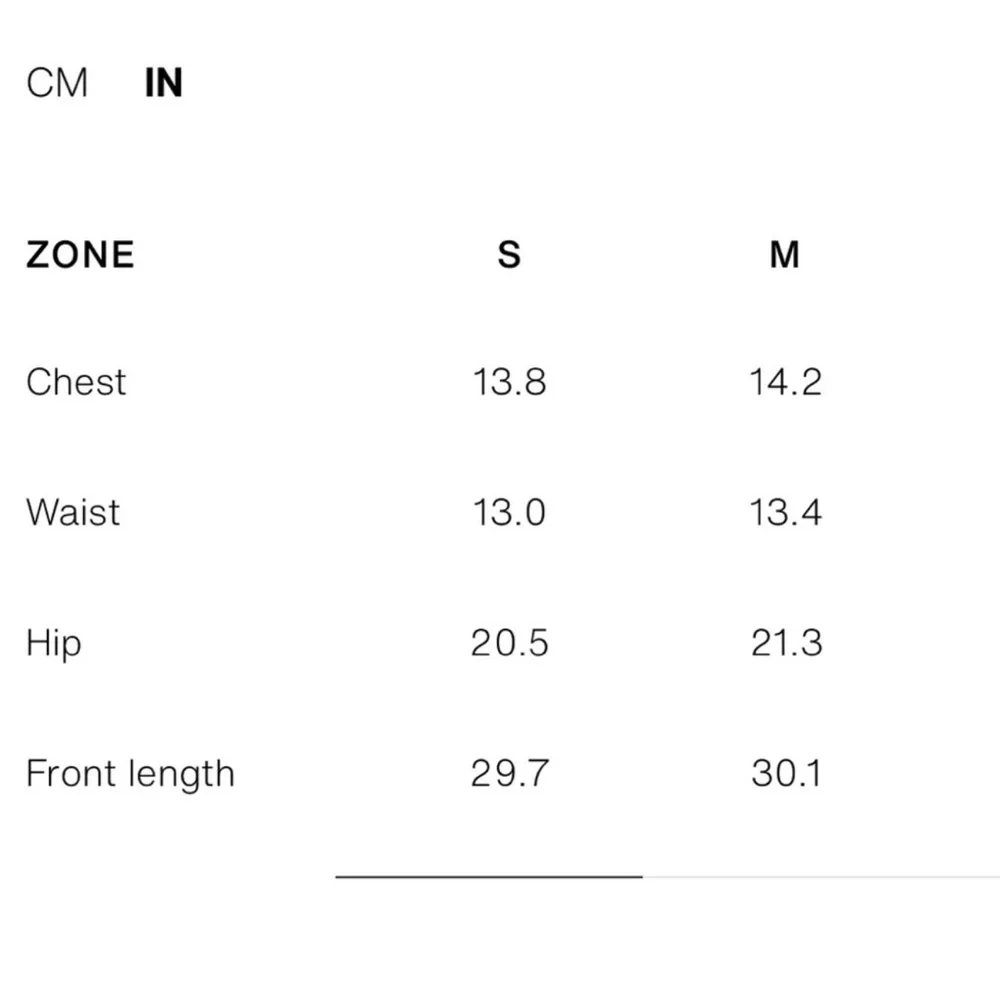This screenshot has height=1000, width=1000.
Task: Click the 21.3 hip value for M
Action: tap(786, 643)
